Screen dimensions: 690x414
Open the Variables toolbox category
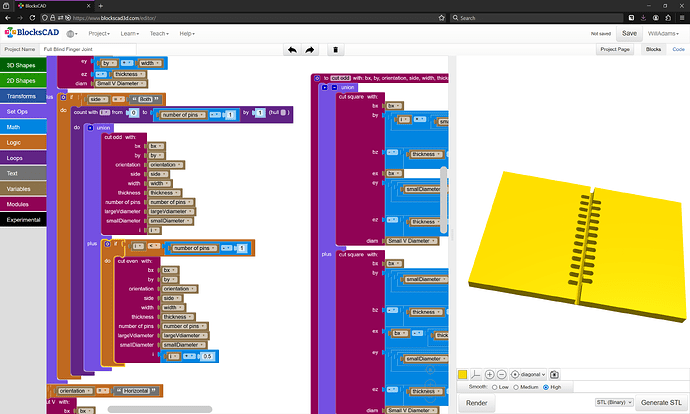click(x=23, y=189)
